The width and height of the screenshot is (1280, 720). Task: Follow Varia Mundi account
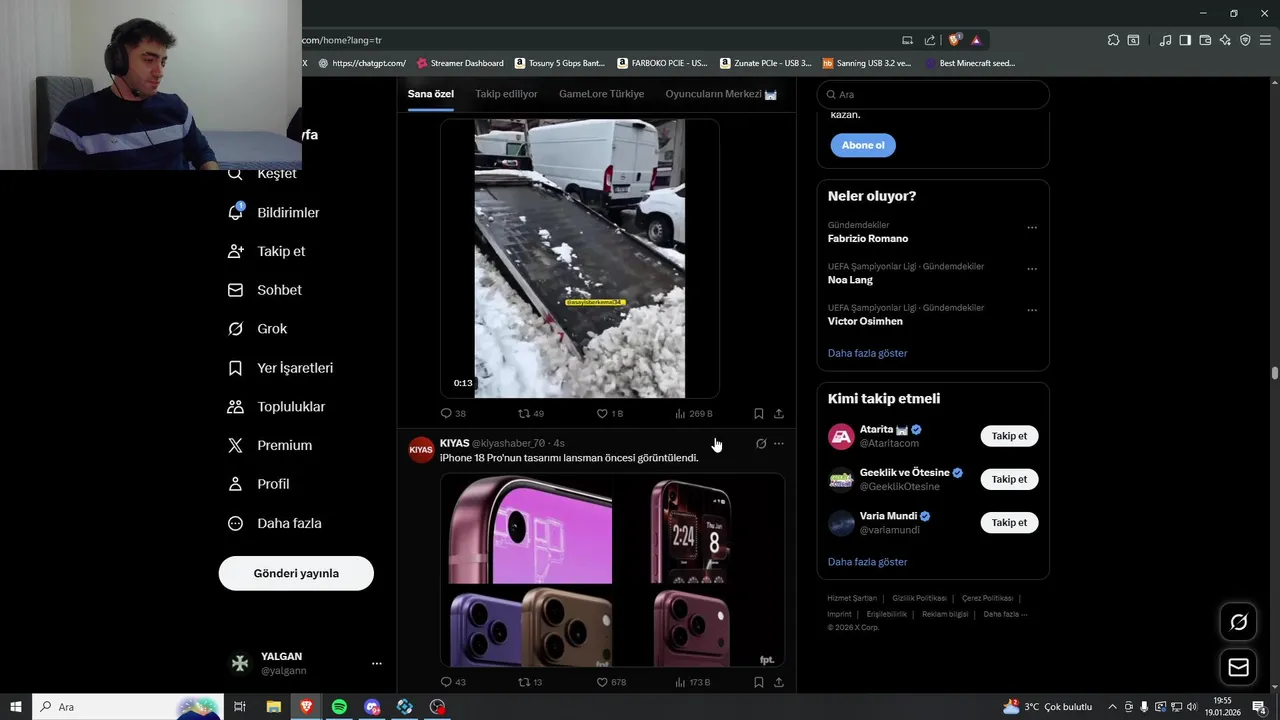coord(1009,522)
